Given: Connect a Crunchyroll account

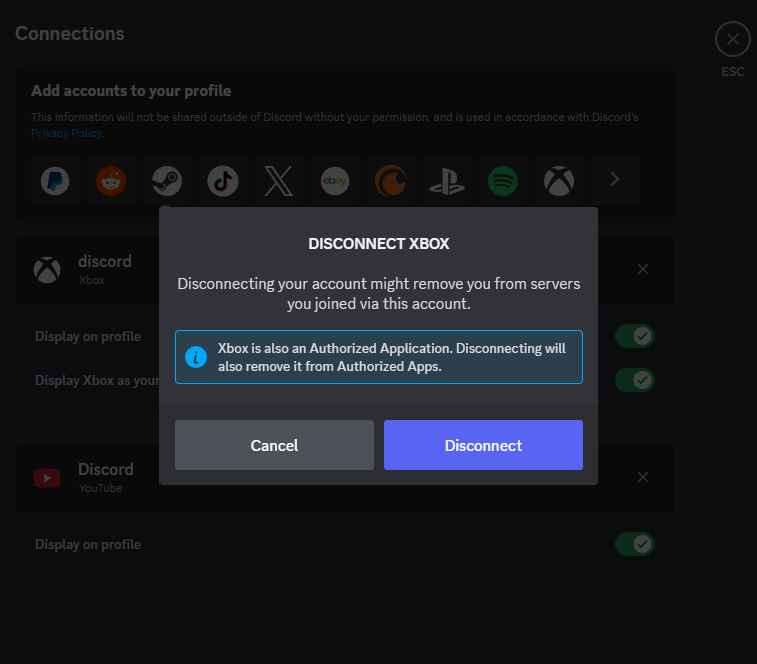Looking at the screenshot, I should click(390, 181).
